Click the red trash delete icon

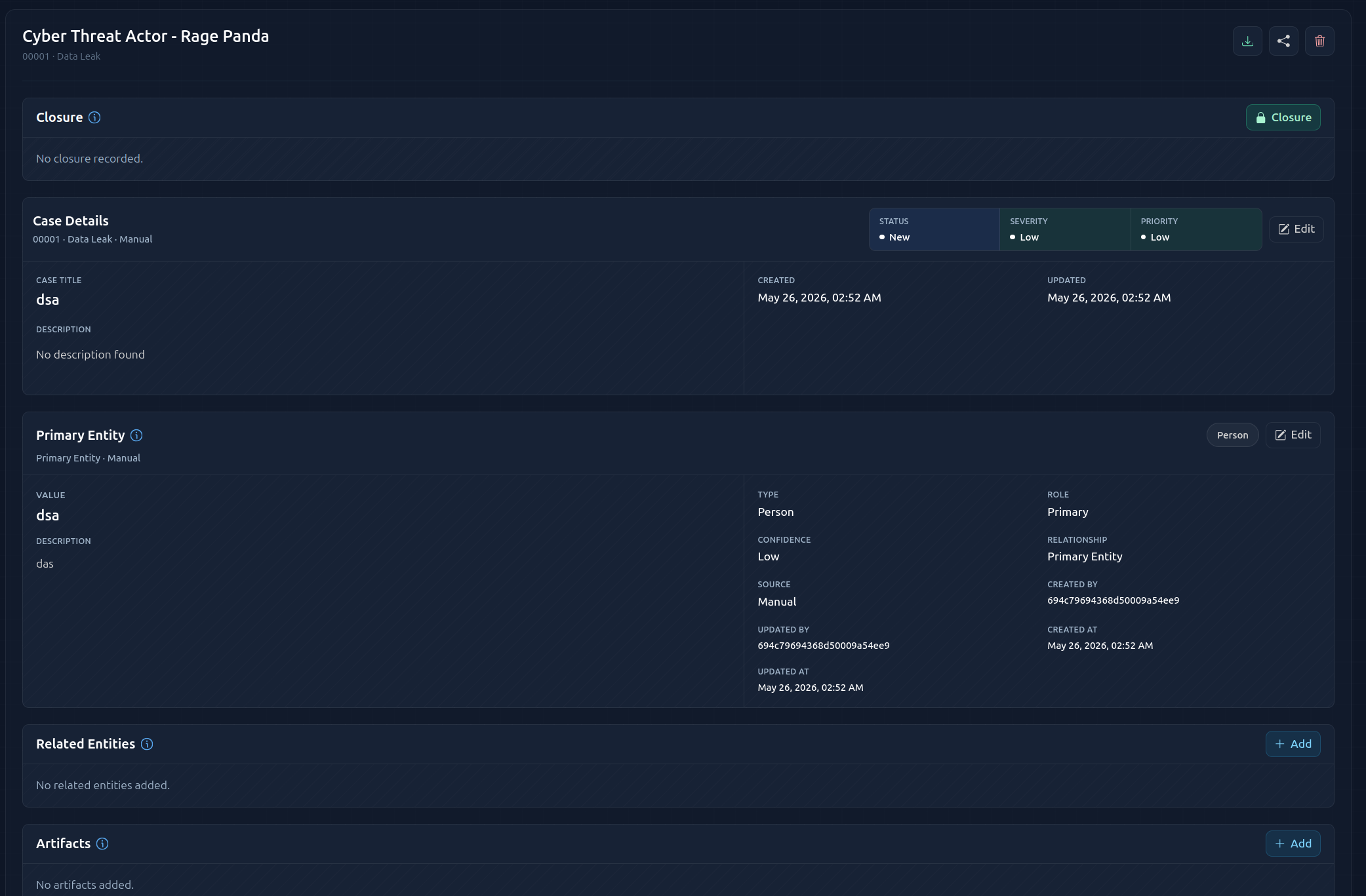click(1319, 41)
